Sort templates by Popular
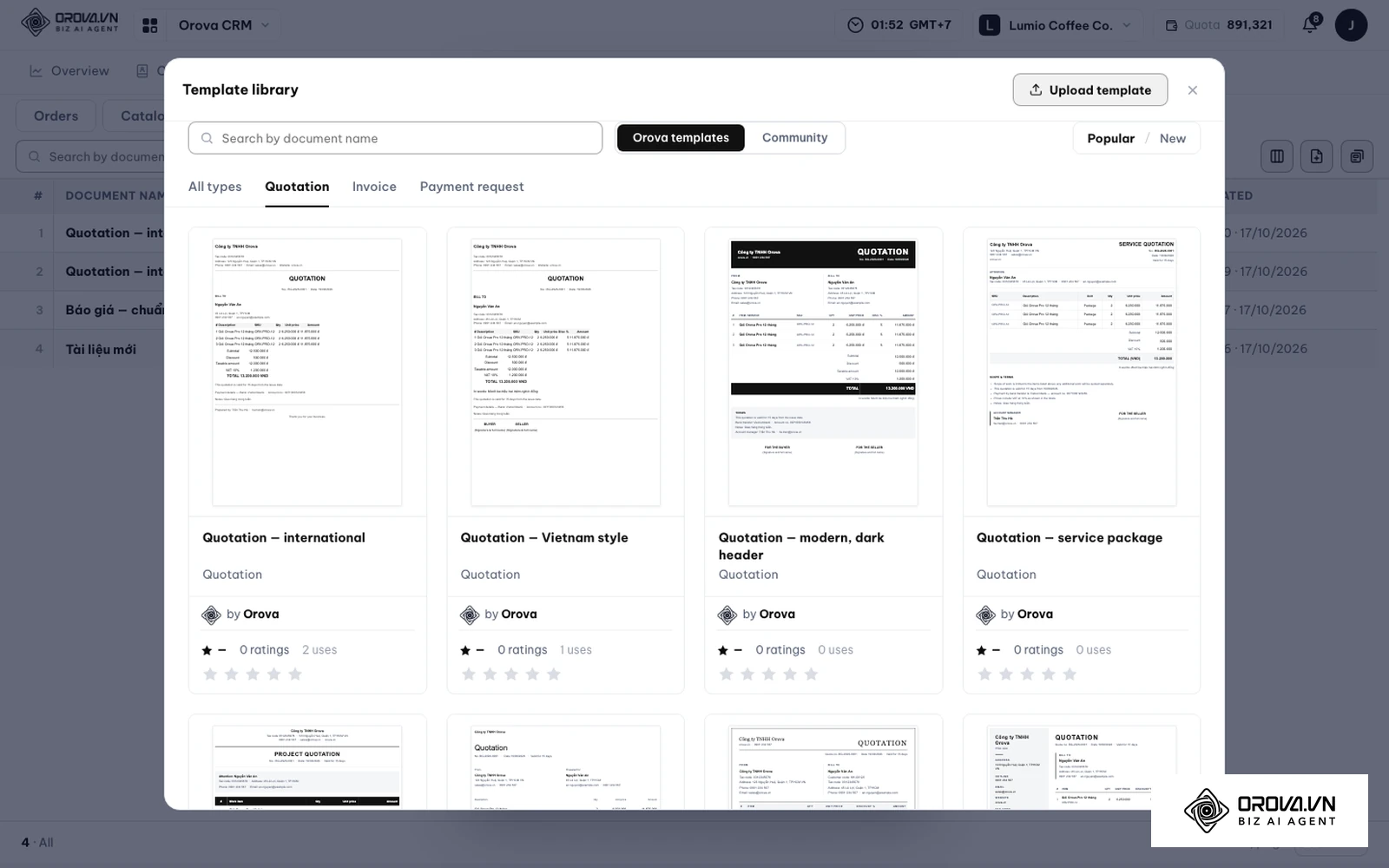1389x868 pixels. pyautogui.click(x=1110, y=138)
